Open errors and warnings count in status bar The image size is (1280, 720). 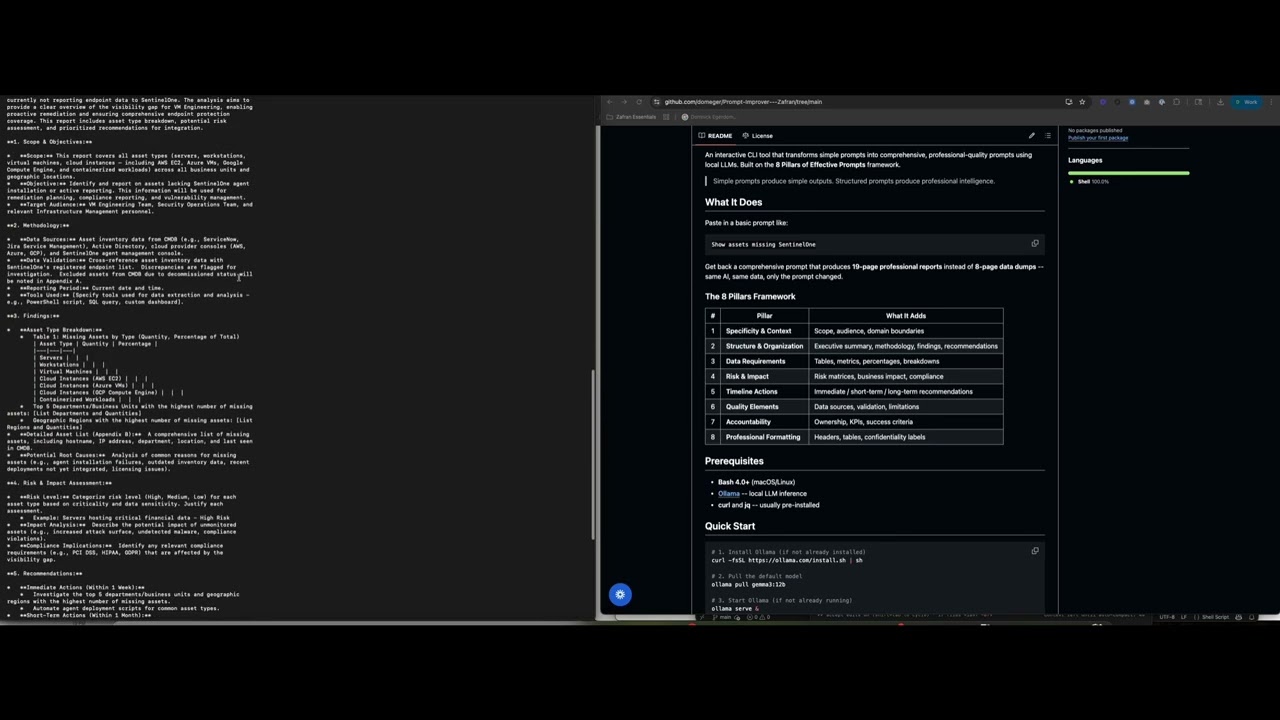pyautogui.click(x=758, y=617)
